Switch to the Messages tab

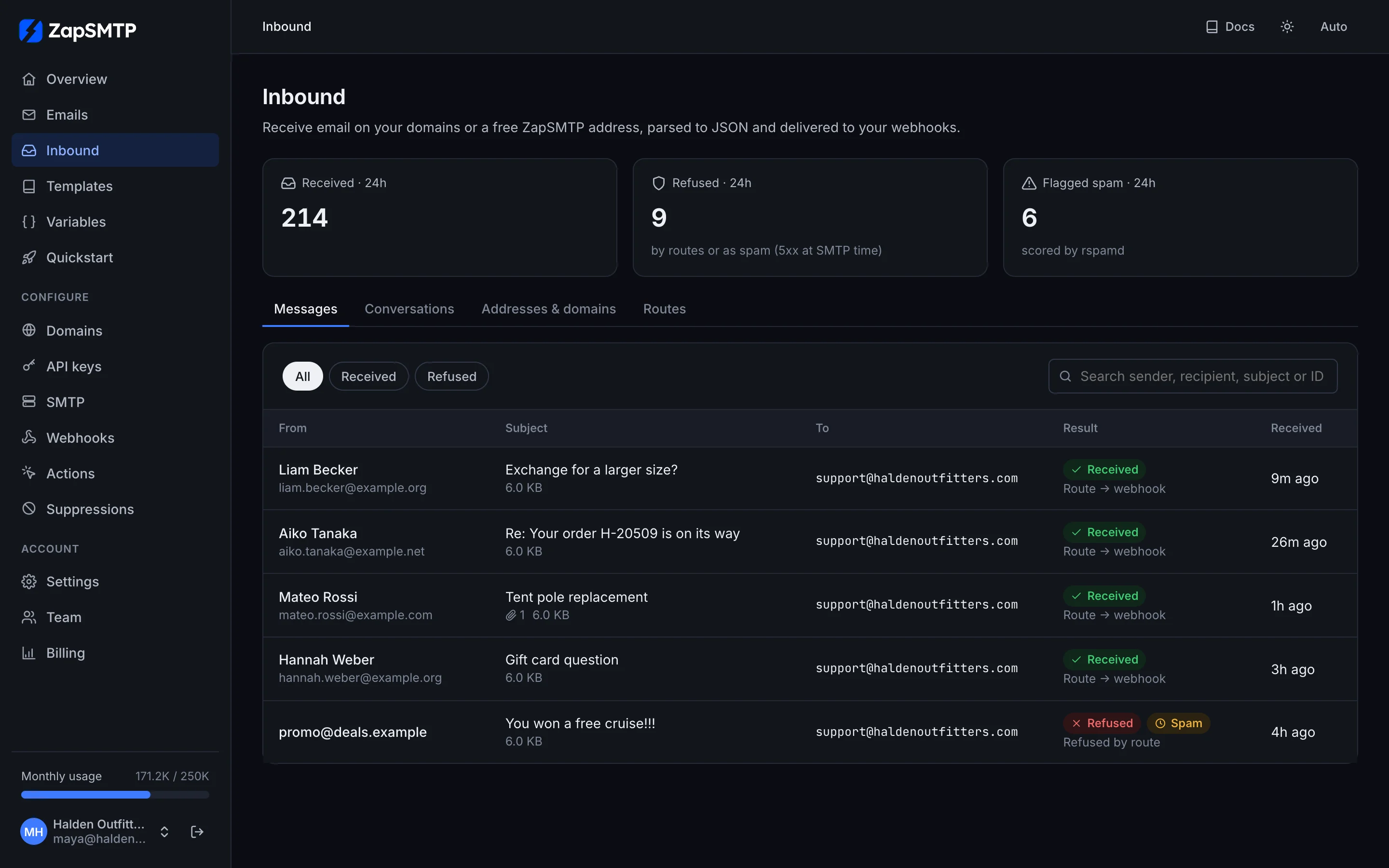[x=305, y=309]
